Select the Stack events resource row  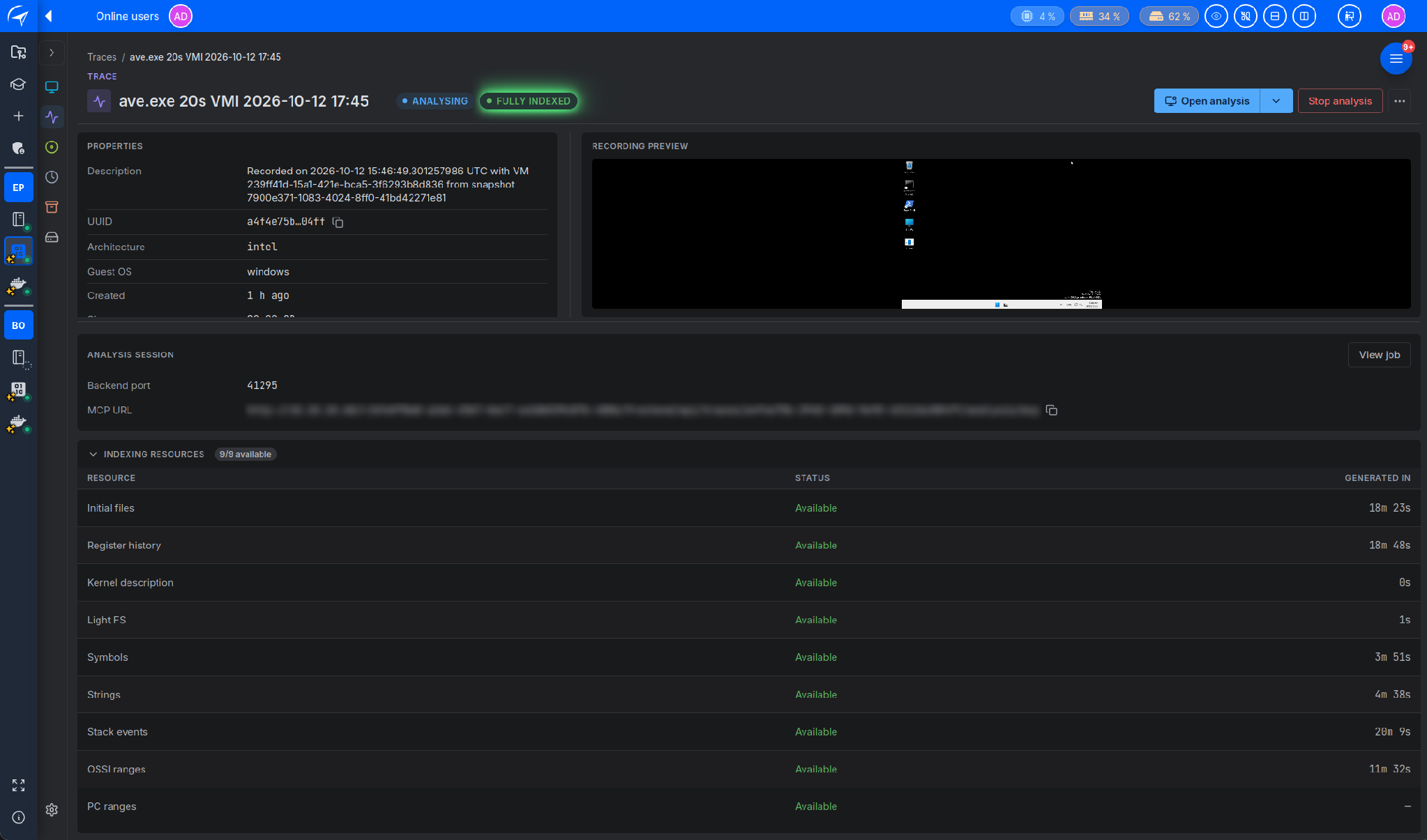click(x=748, y=732)
